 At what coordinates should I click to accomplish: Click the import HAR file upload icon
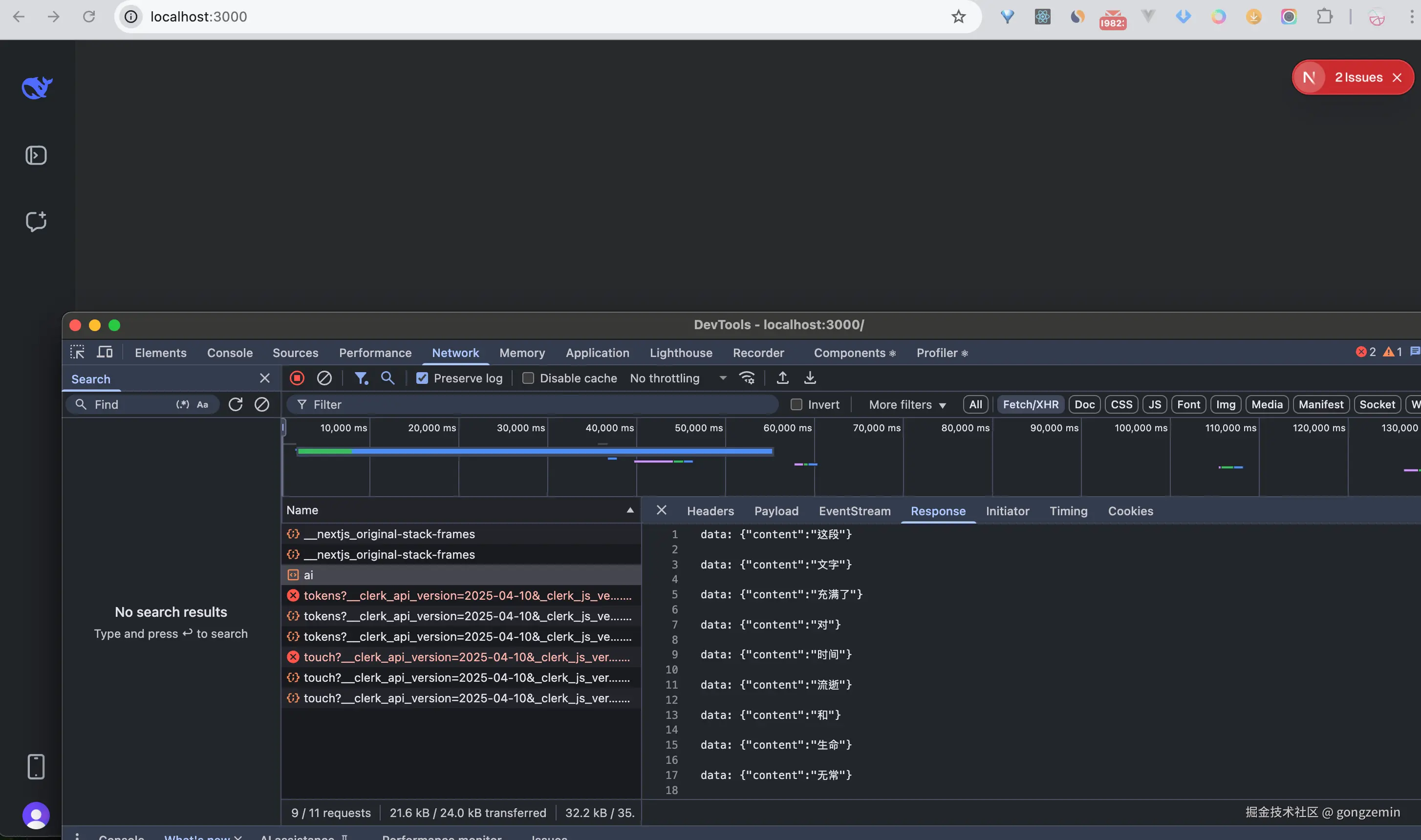pos(782,378)
